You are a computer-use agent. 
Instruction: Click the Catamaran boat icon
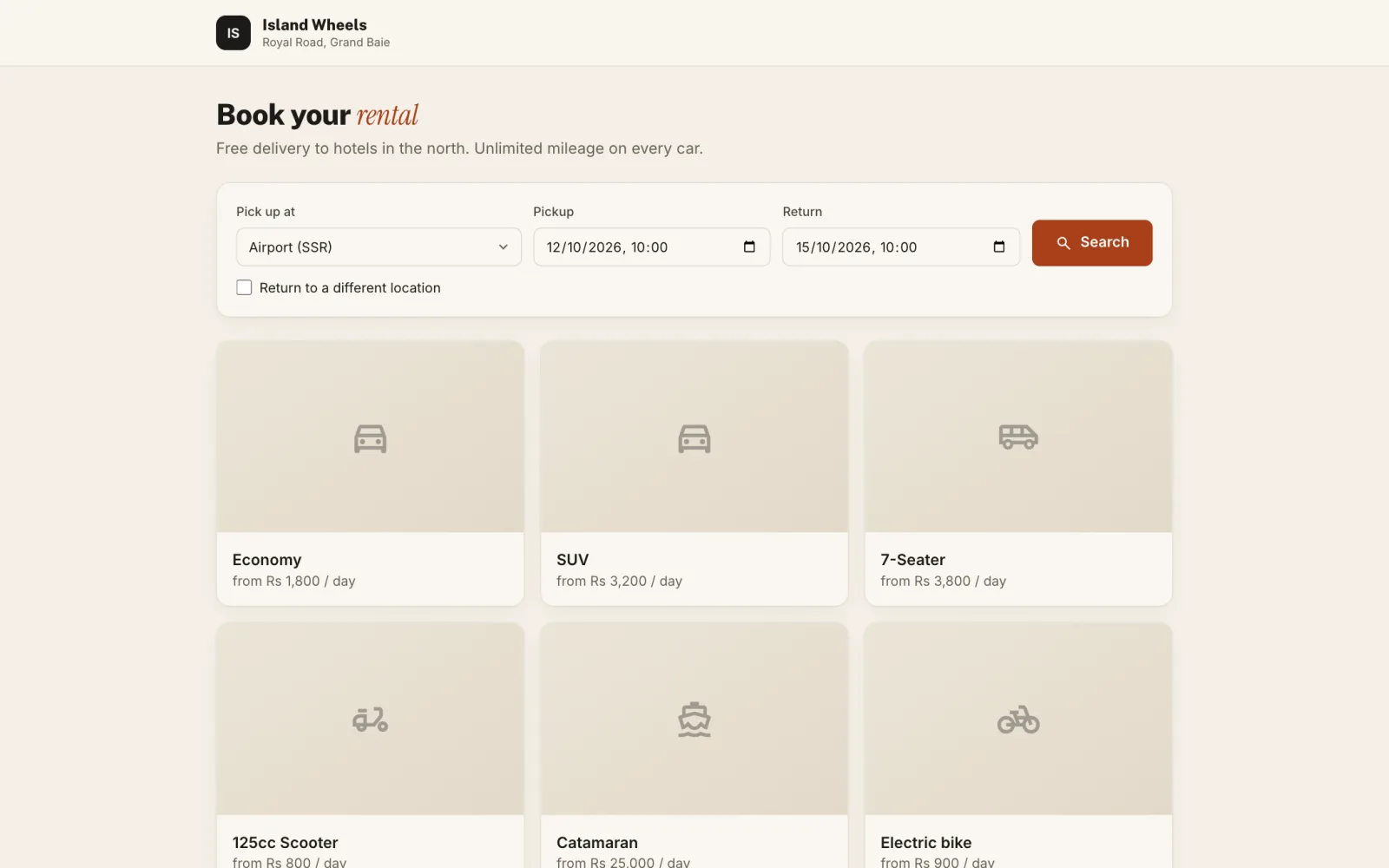694,720
